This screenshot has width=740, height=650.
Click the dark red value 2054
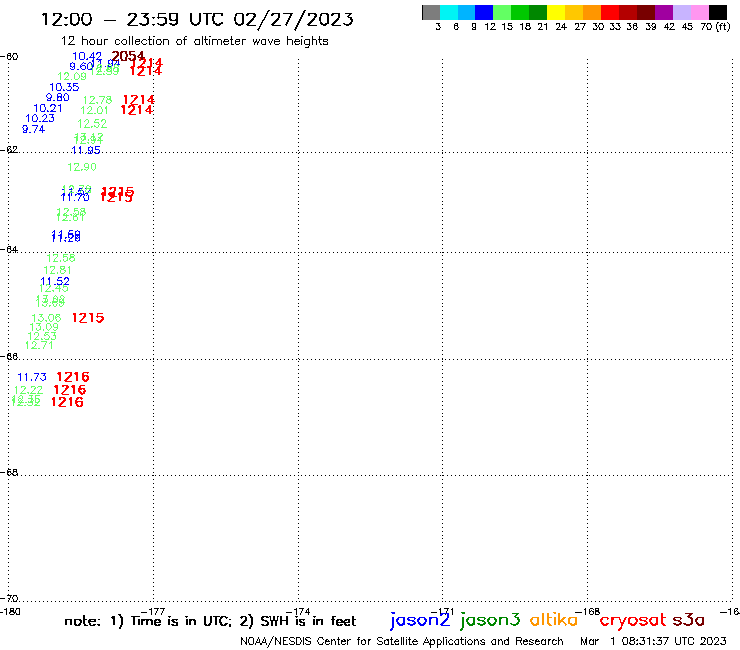coord(128,56)
